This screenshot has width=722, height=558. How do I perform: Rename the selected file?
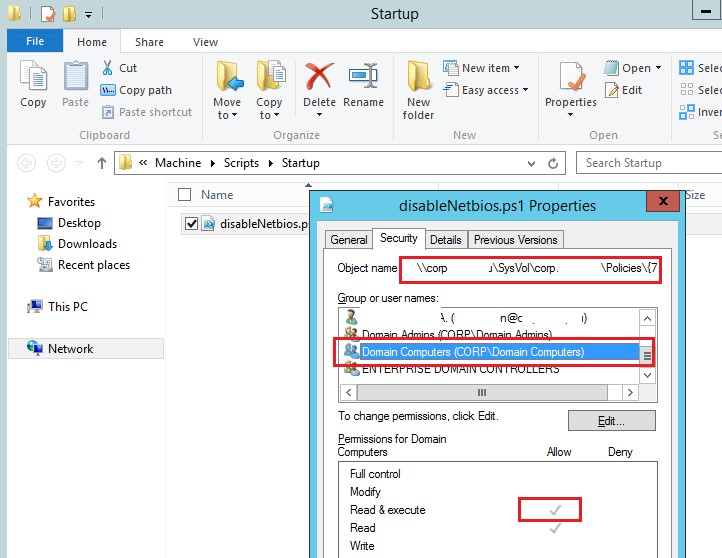pyautogui.click(x=363, y=84)
